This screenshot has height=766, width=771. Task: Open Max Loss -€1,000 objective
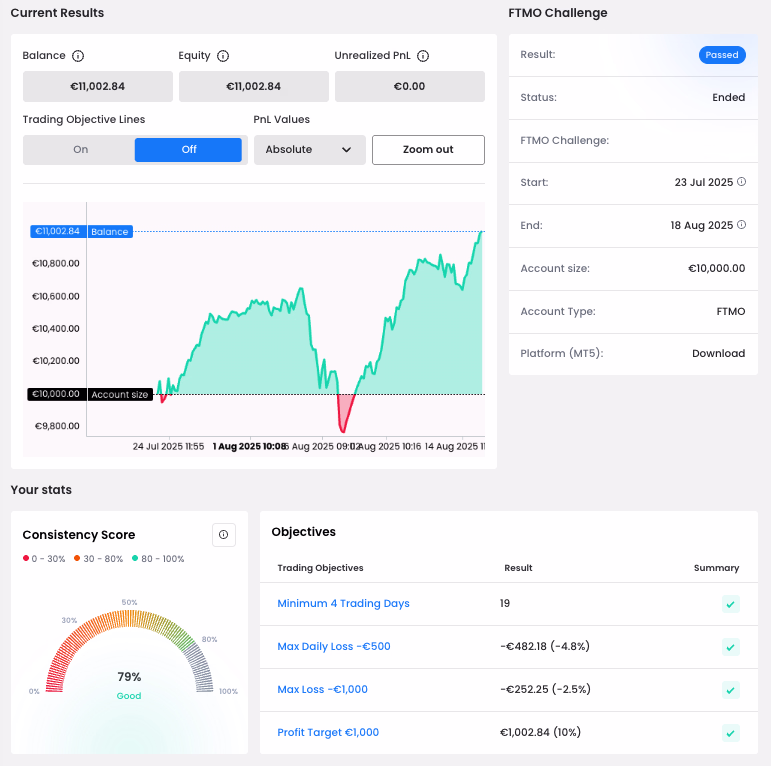tap(323, 689)
